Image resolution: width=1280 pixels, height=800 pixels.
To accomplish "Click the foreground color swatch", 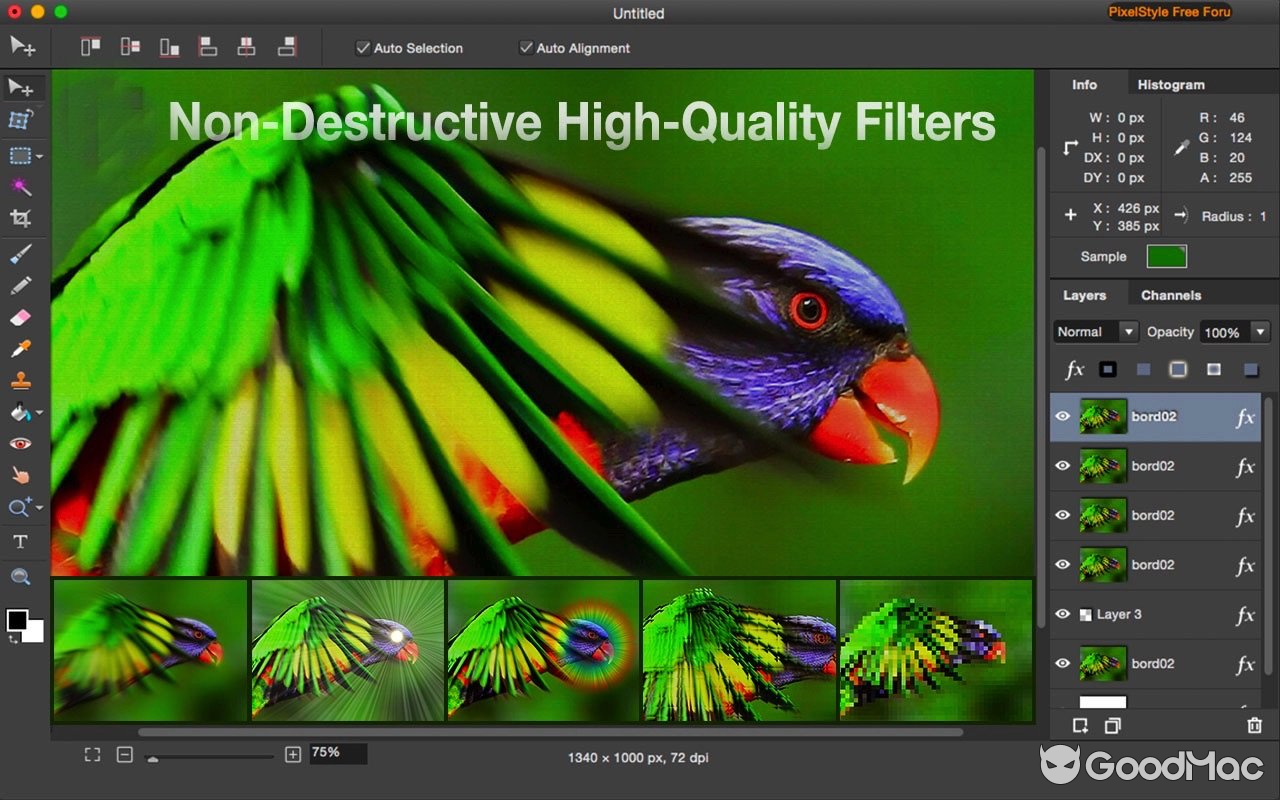I will (15, 621).
